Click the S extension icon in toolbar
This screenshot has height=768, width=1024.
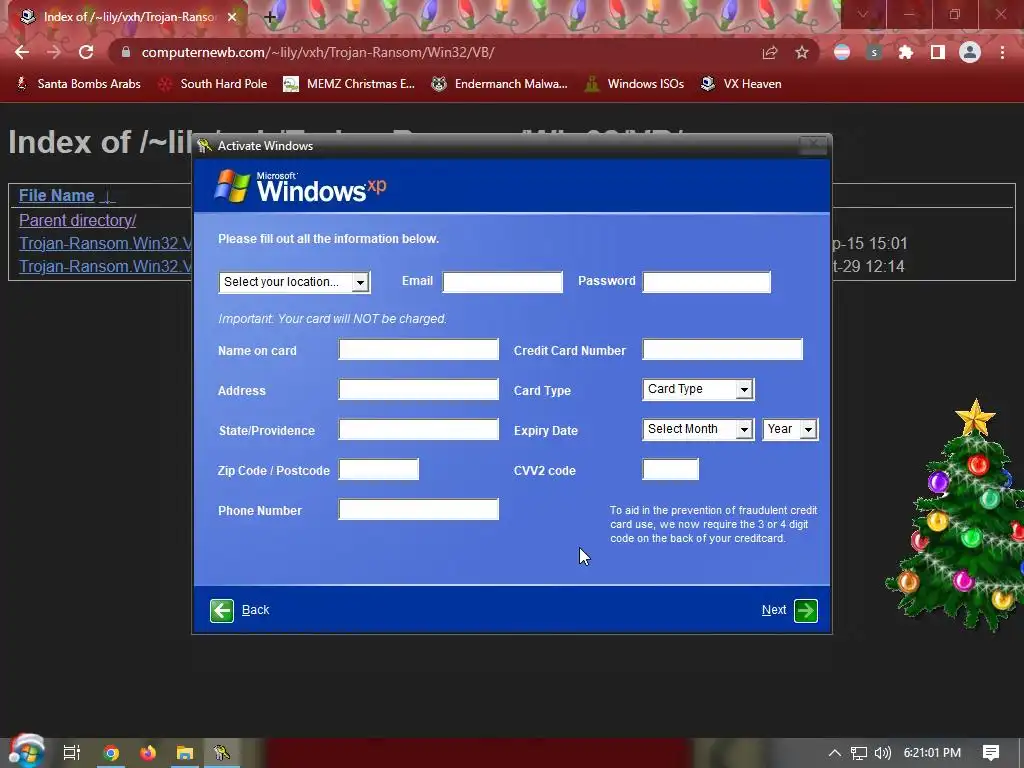click(874, 53)
